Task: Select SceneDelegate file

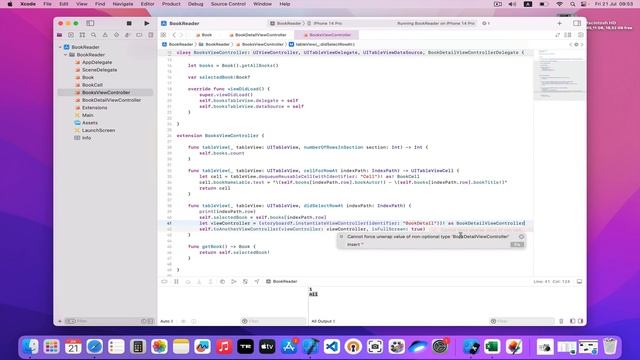Action: coord(99,70)
